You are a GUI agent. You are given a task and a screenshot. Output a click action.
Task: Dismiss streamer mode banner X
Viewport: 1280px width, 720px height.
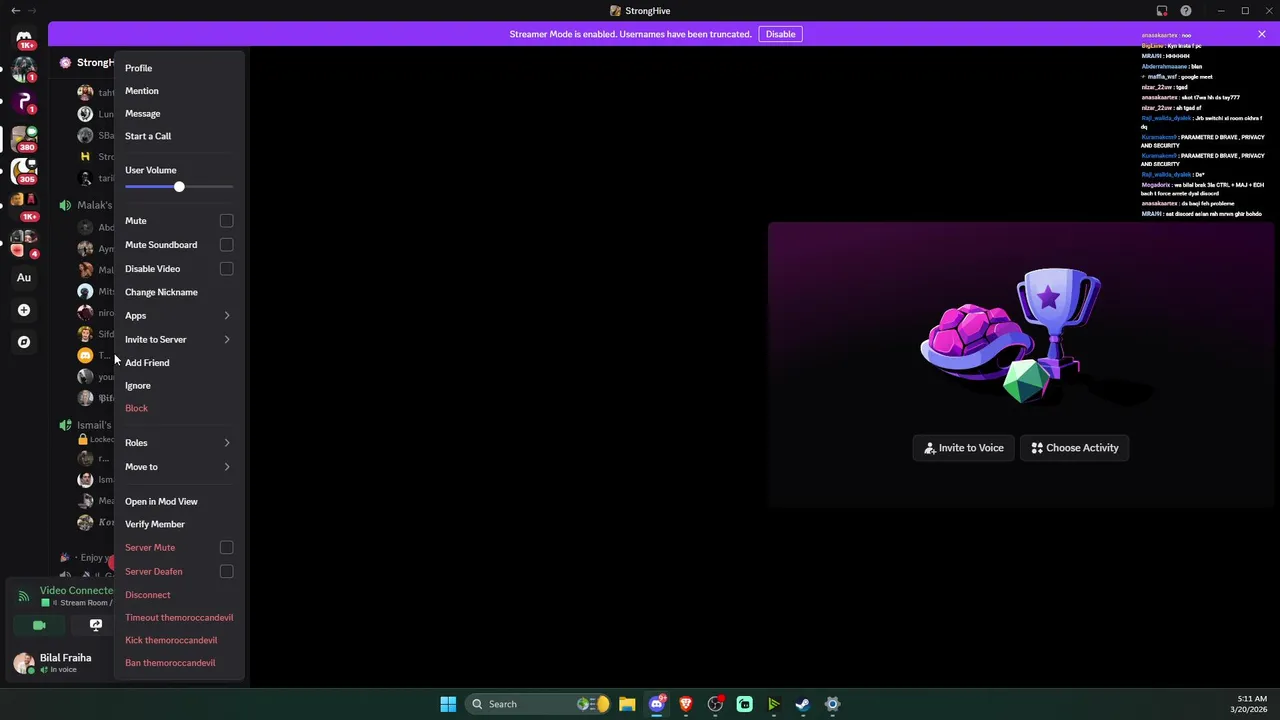click(1262, 34)
